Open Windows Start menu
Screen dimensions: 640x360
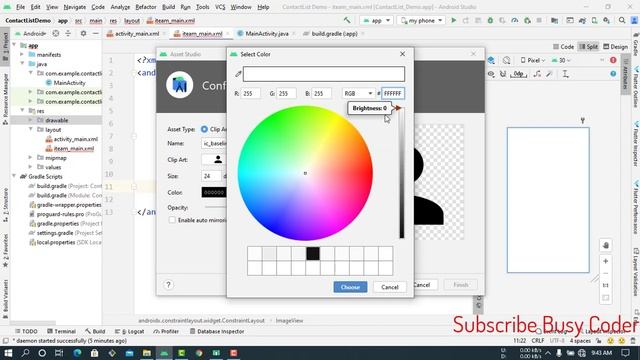click(8, 353)
